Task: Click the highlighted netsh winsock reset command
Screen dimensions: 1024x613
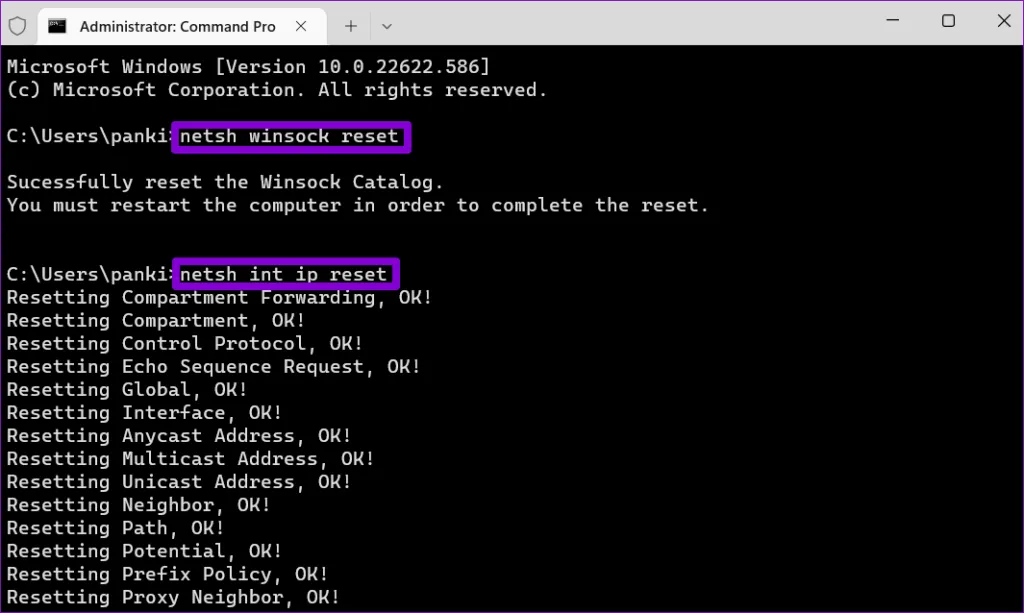Action: pos(290,136)
